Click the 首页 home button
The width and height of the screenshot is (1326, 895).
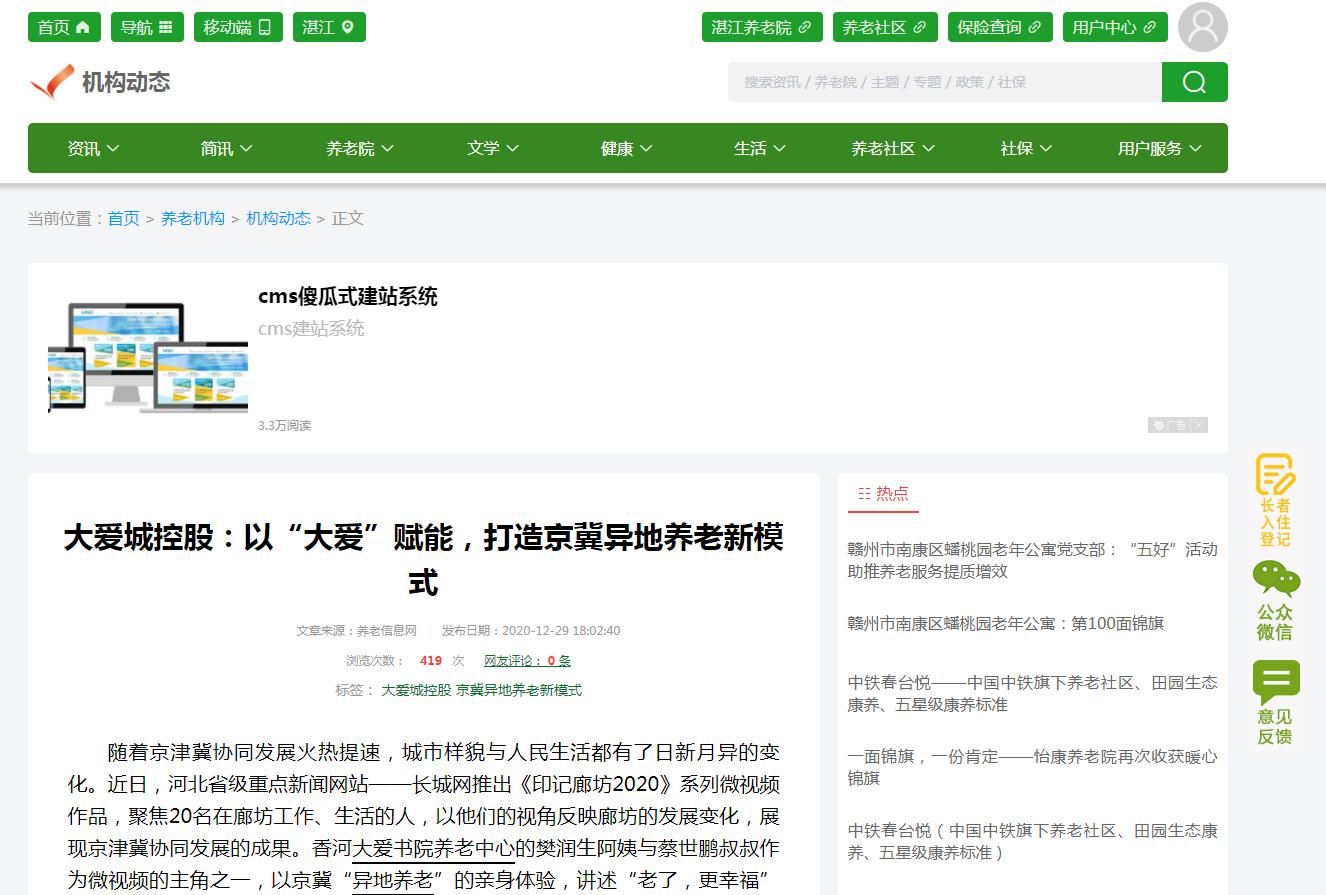[x=64, y=27]
